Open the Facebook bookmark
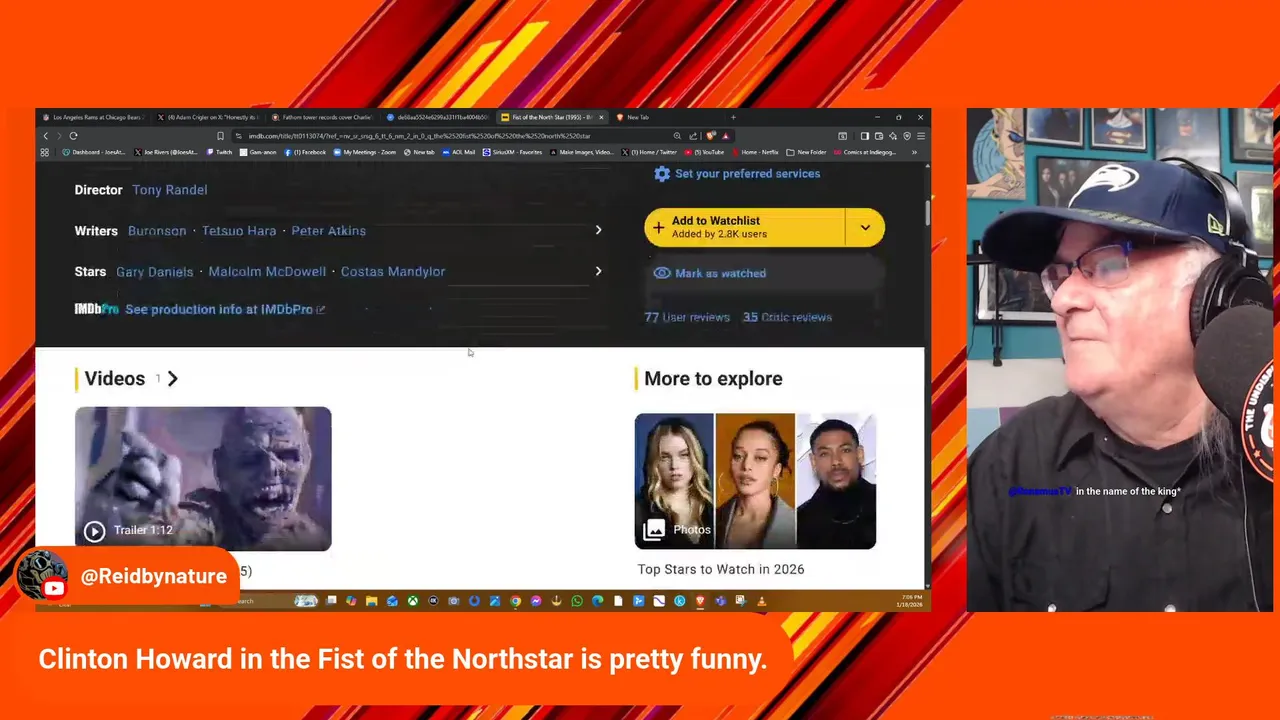 point(306,152)
